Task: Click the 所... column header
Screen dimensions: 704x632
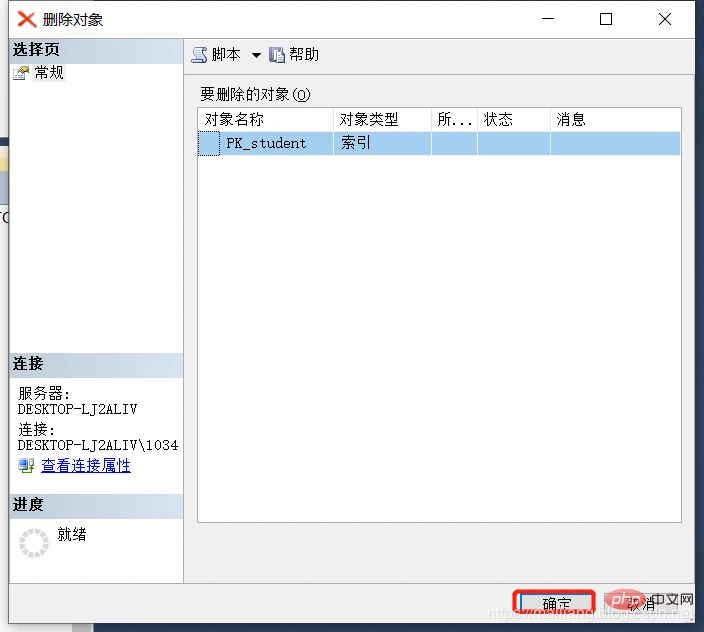Action: [454, 119]
